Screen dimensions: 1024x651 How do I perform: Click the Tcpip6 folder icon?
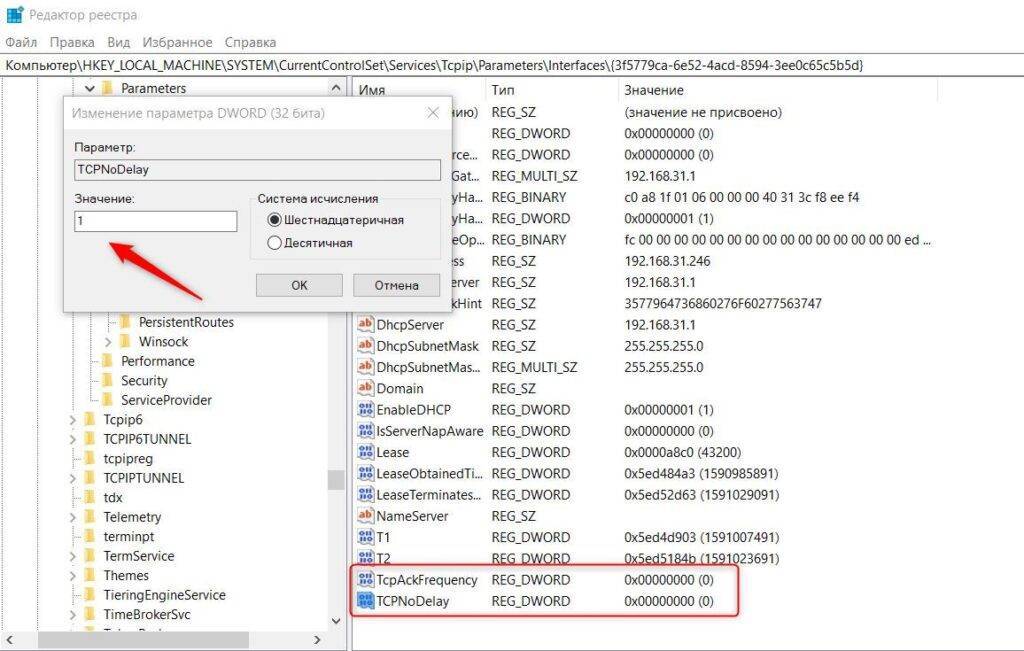tap(90, 419)
